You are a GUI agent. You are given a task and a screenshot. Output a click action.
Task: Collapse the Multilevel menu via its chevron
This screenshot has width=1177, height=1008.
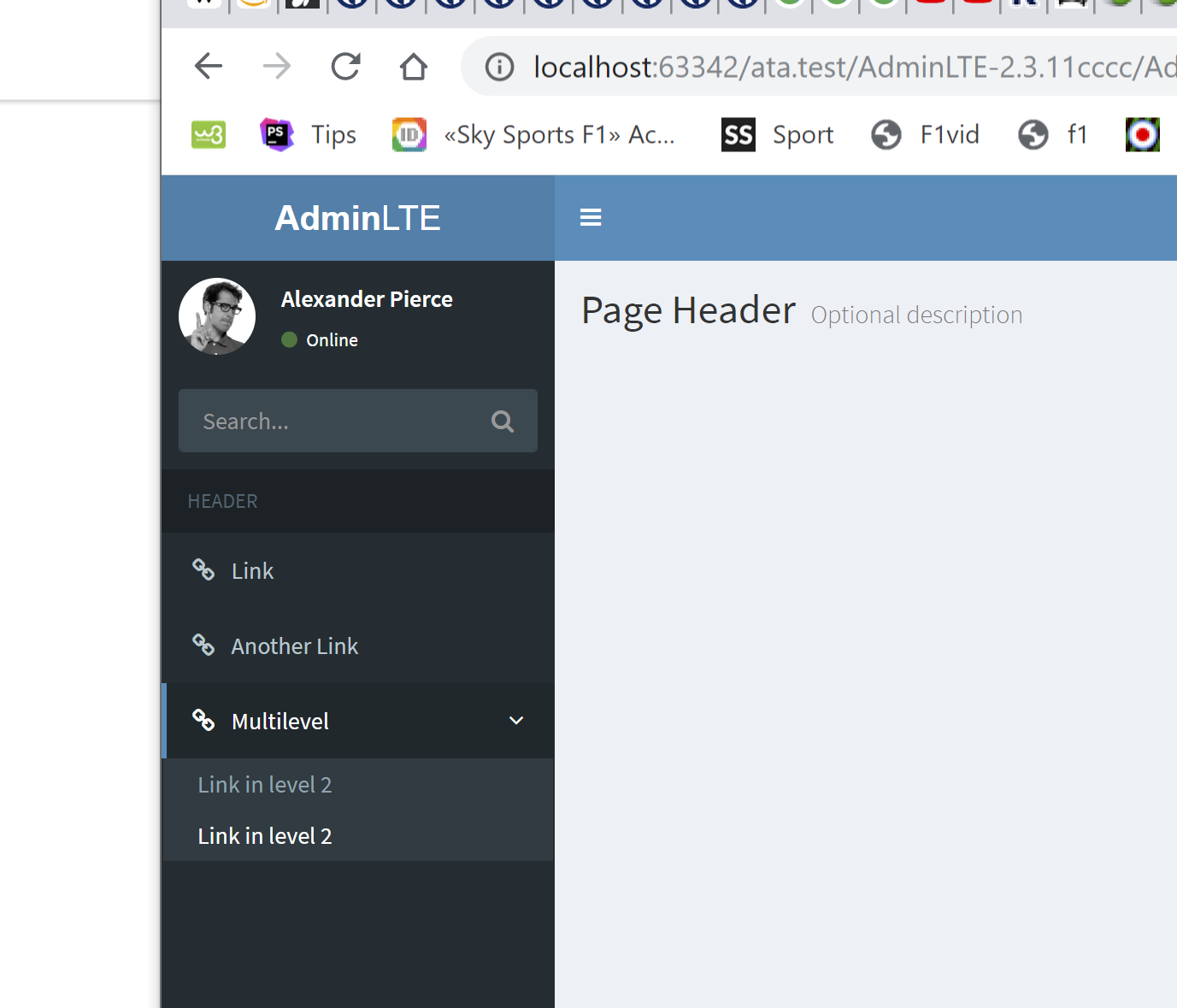click(x=516, y=721)
